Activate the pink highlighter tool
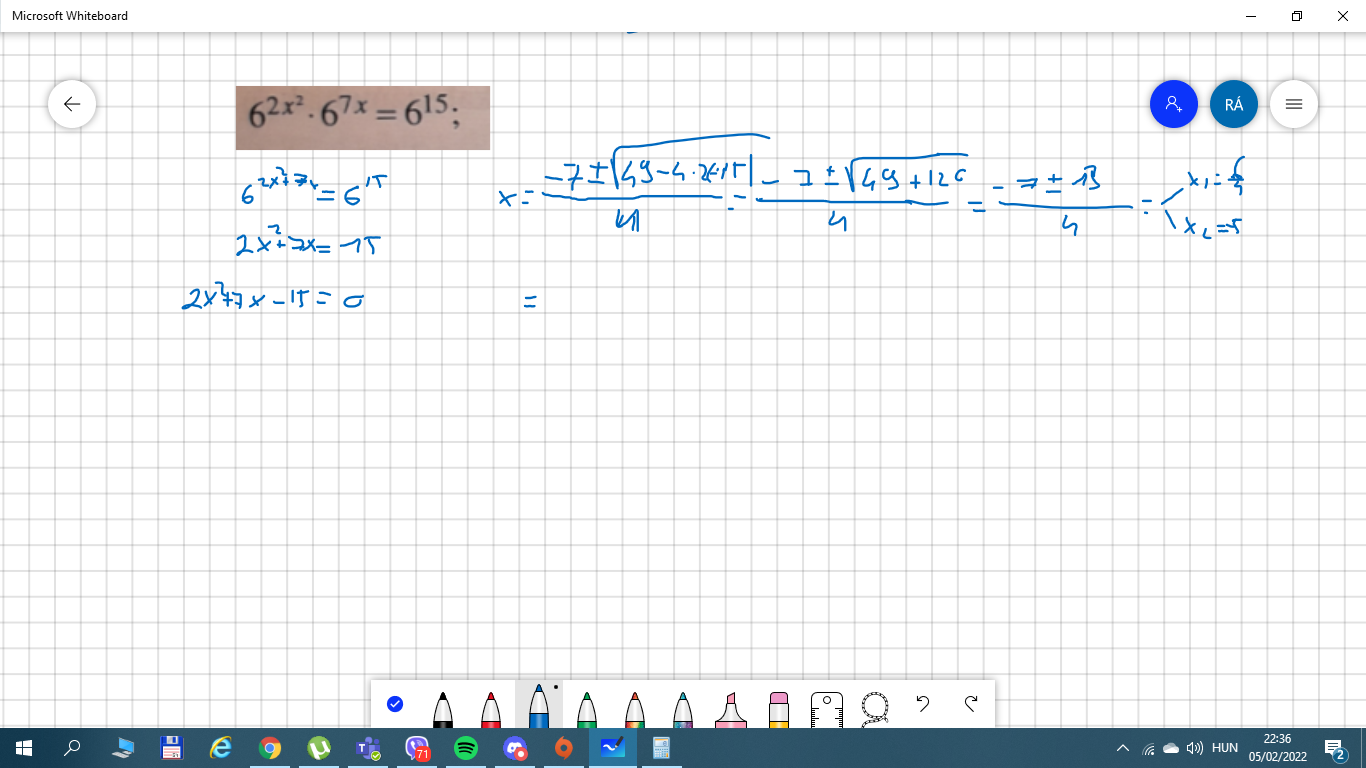 tap(731, 708)
